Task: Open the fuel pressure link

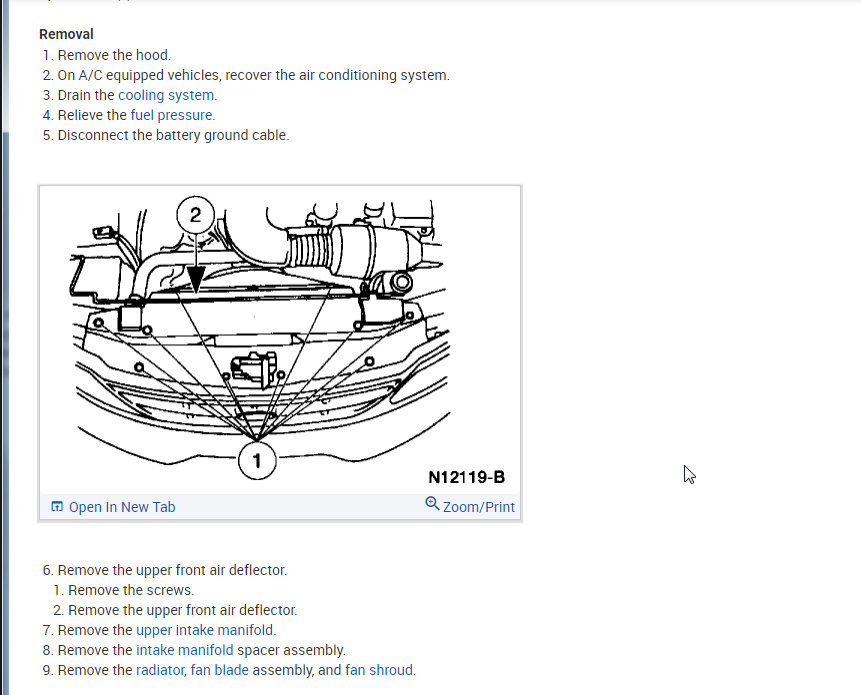Action: (171, 115)
